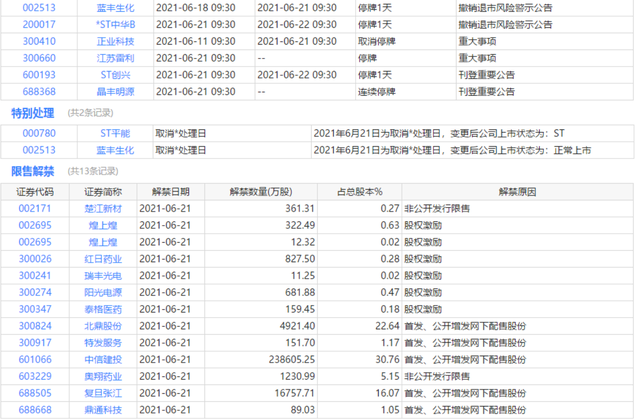
Task: Click stock code 300347
Action: [35, 309]
